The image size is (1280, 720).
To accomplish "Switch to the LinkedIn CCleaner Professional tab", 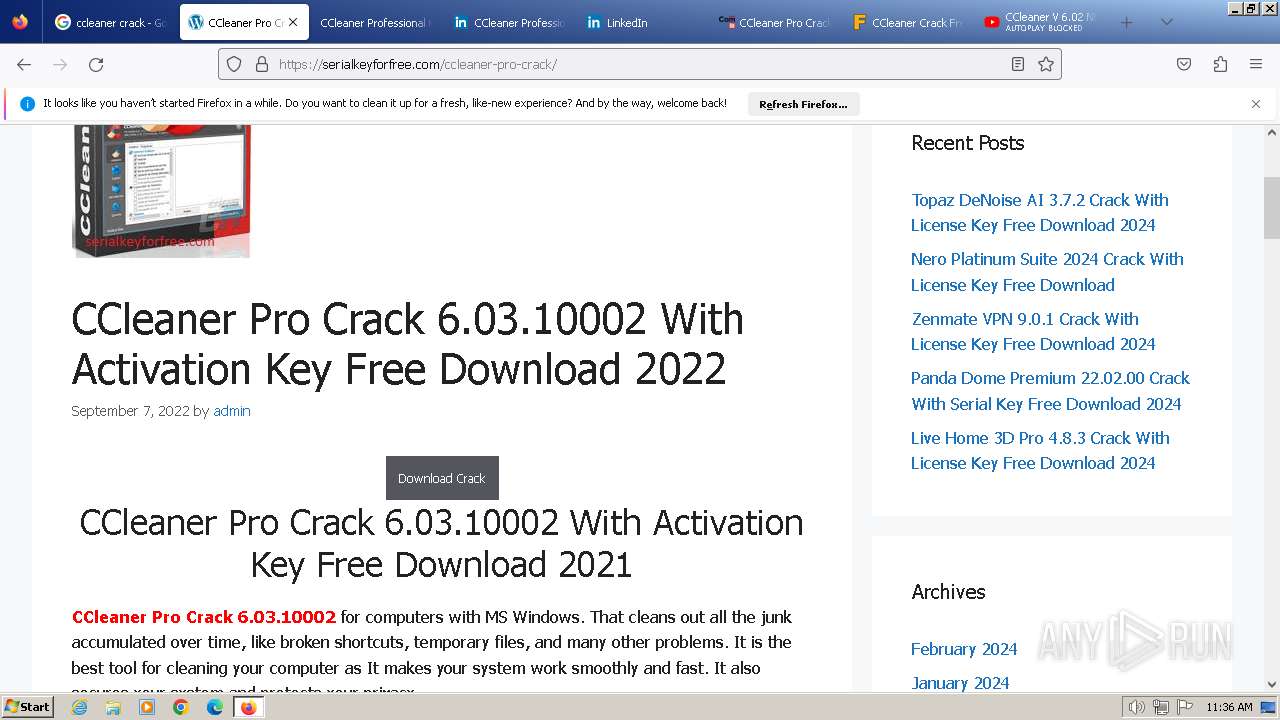I will [508, 22].
